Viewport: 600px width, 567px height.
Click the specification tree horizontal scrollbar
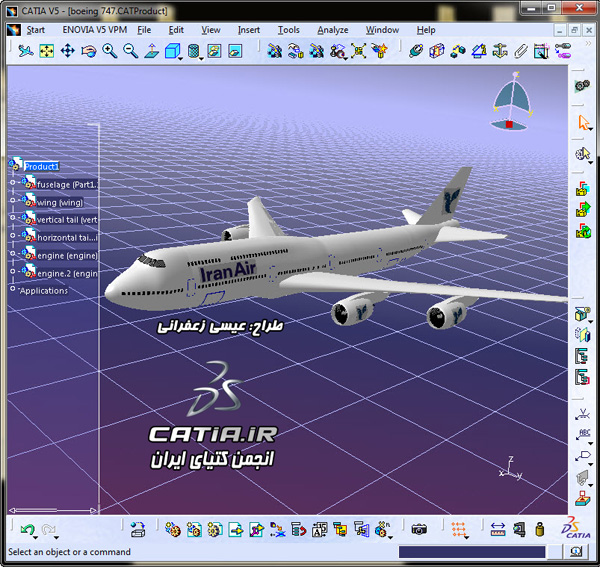(x=53, y=510)
